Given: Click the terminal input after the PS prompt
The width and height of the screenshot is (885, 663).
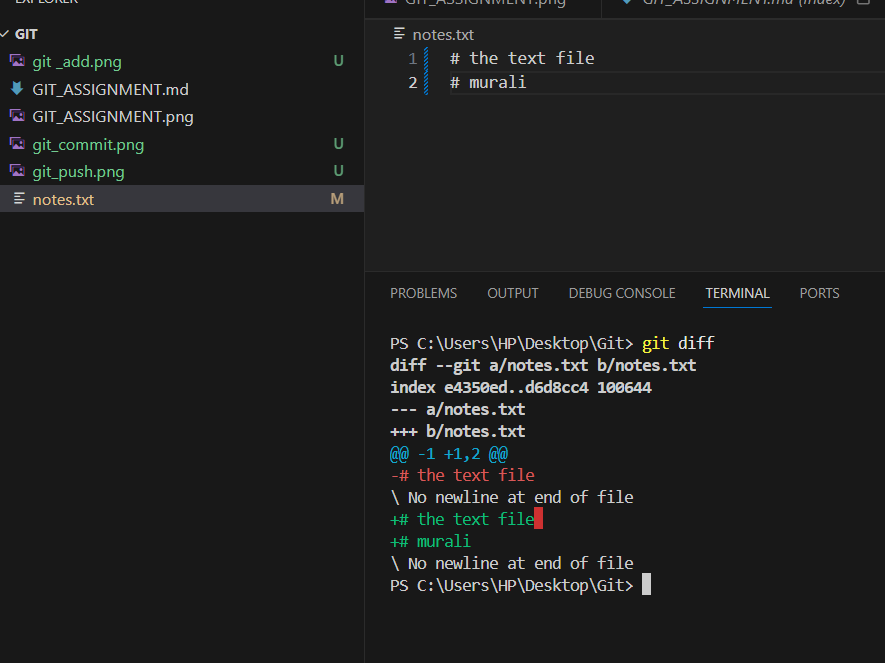Looking at the screenshot, I should [645, 585].
